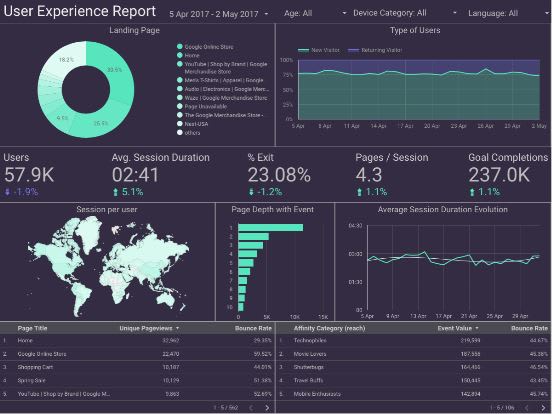Select the Home row in Page Title table

click(137, 340)
